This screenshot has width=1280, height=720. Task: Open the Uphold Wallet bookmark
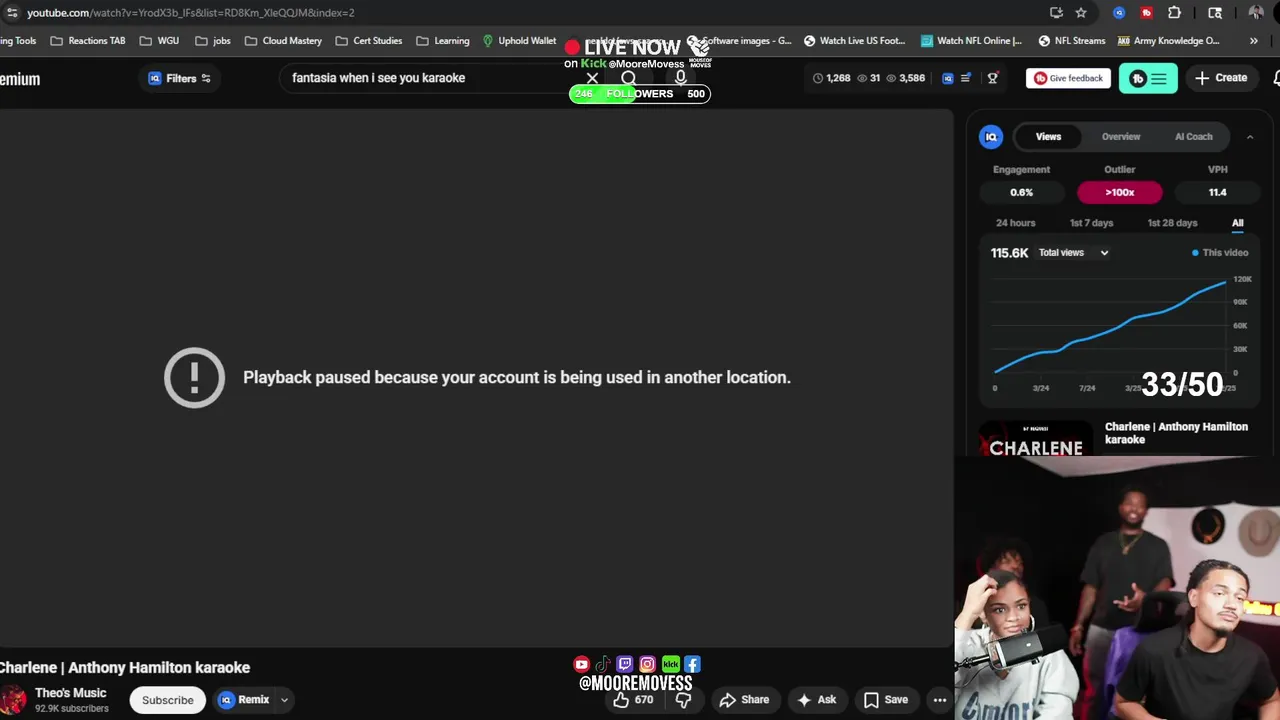point(519,41)
